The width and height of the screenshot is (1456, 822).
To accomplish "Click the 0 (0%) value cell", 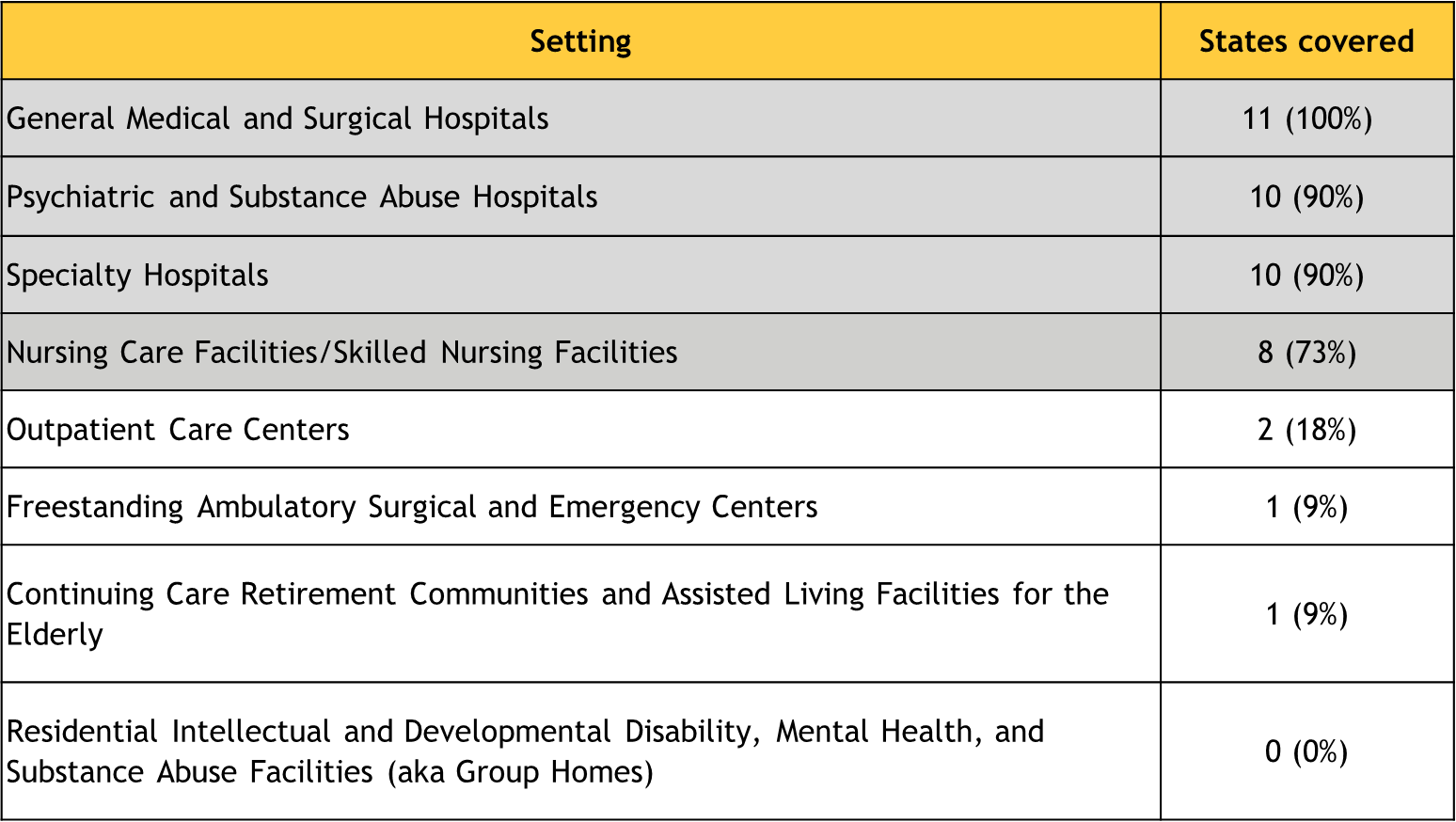I will click(x=1306, y=751).
